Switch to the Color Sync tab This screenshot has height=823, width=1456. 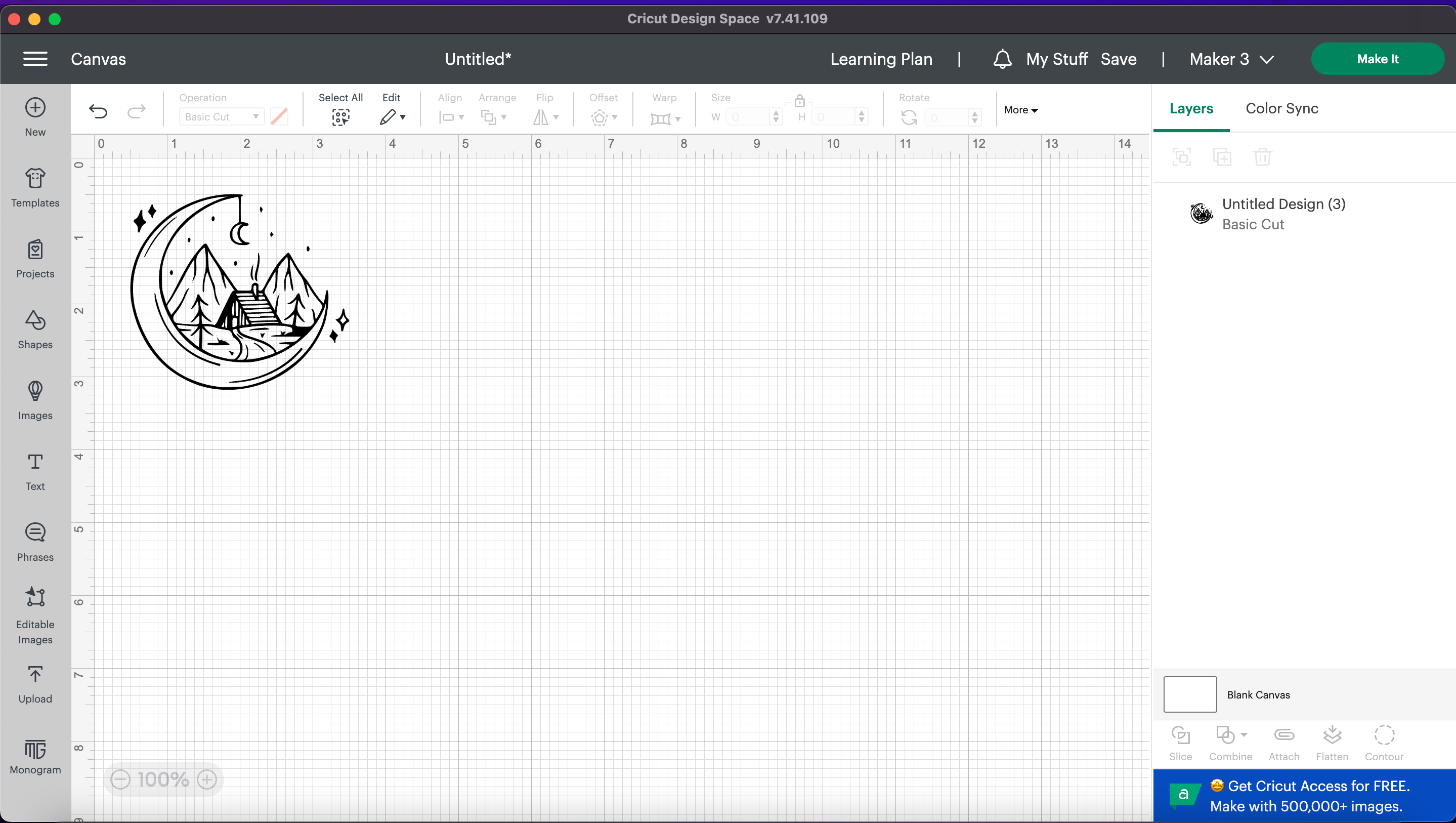pyautogui.click(x=1281, y=109)
